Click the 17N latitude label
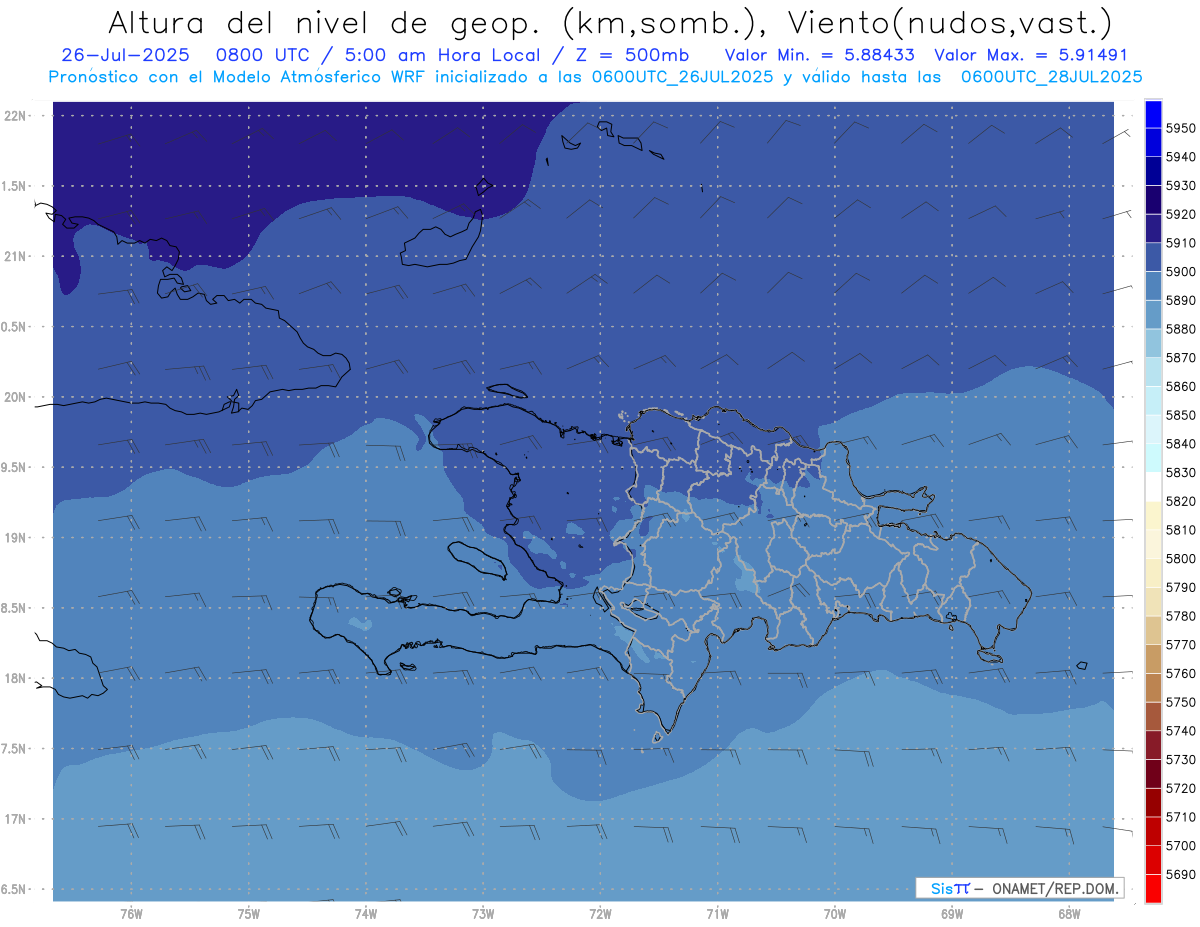 15,819
